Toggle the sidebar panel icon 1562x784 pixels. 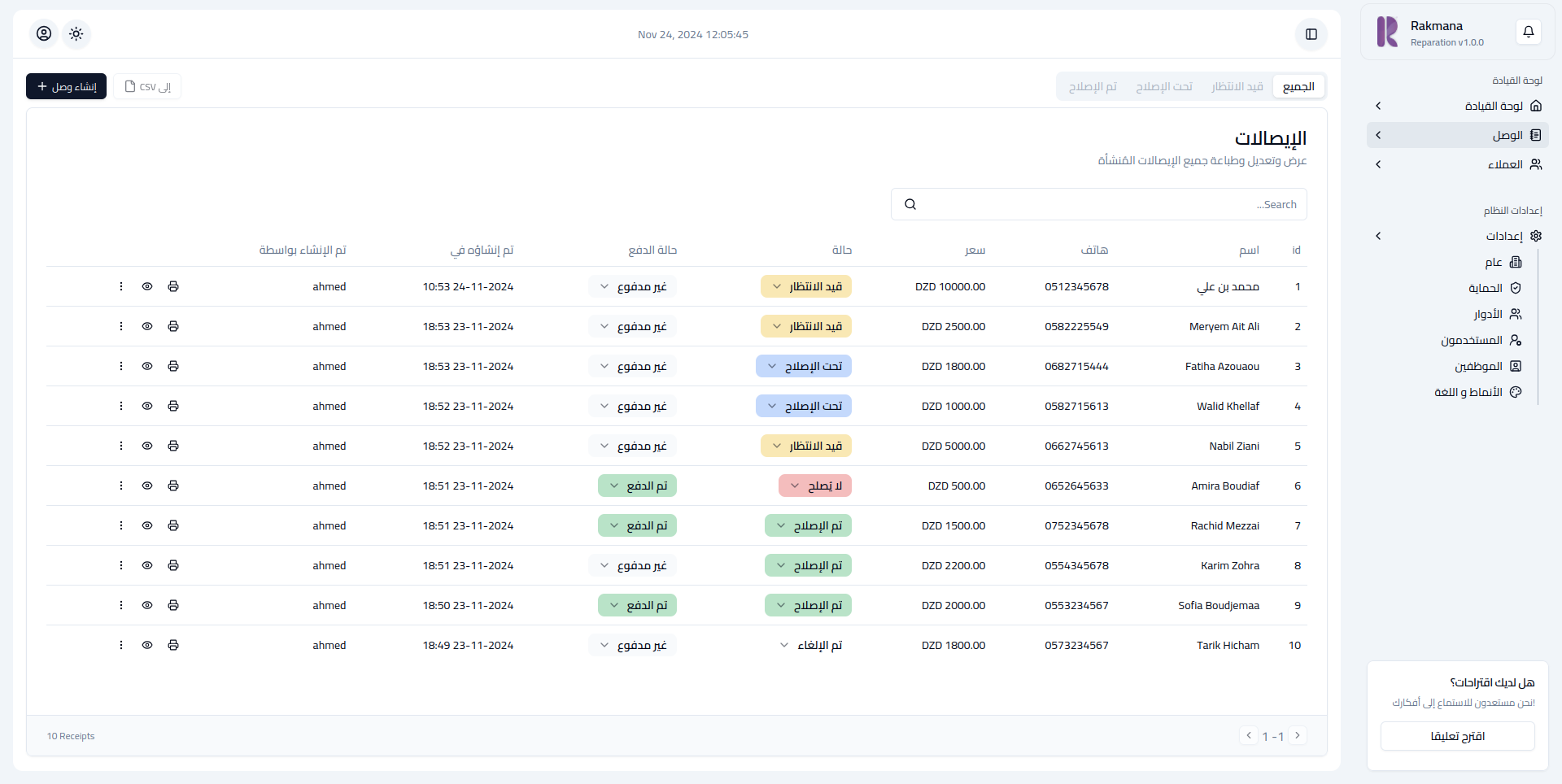(x=1311, y=34)
